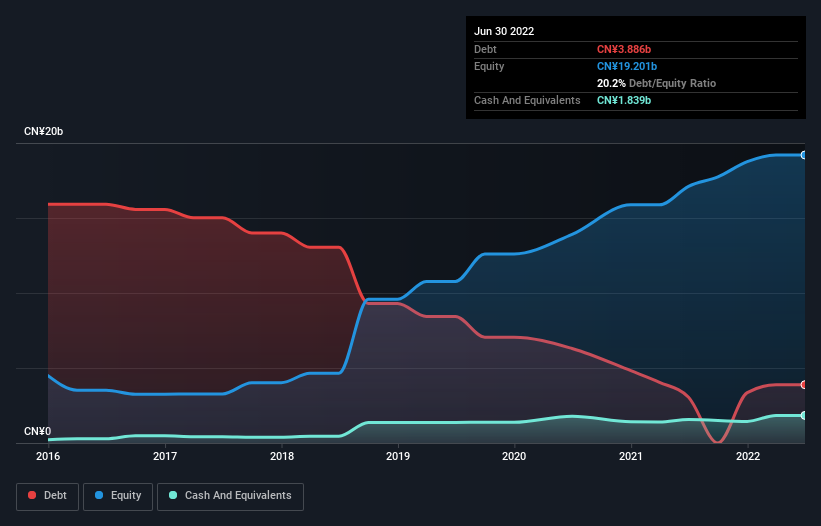The image size is (821, 526).
Task: Select the Equity endpoint marker at Jun 2022
Action: [804, 155]
